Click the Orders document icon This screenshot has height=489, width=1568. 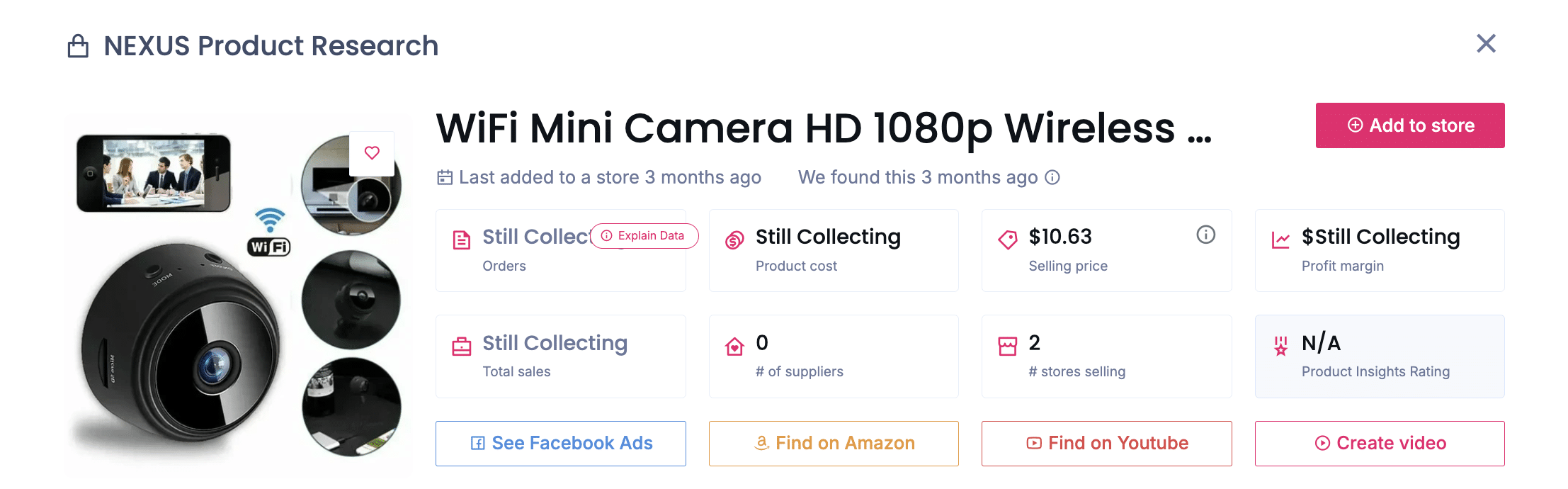[x=462, y=240]
